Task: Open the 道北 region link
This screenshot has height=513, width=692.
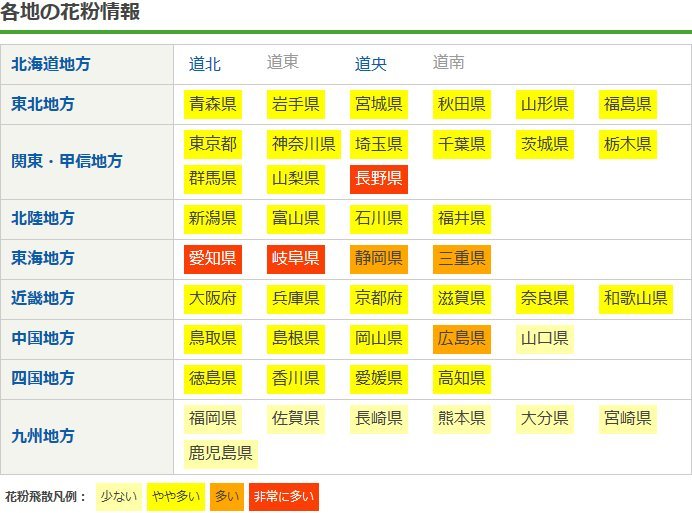Action: 205,64
